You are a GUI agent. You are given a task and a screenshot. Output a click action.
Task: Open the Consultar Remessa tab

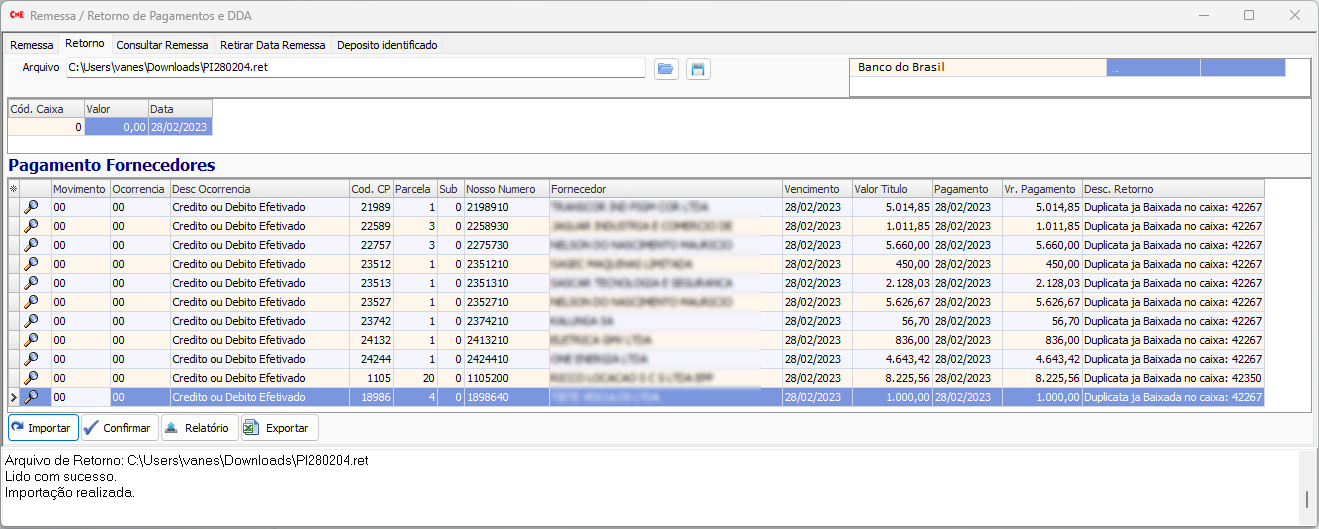tap(162, 45)
